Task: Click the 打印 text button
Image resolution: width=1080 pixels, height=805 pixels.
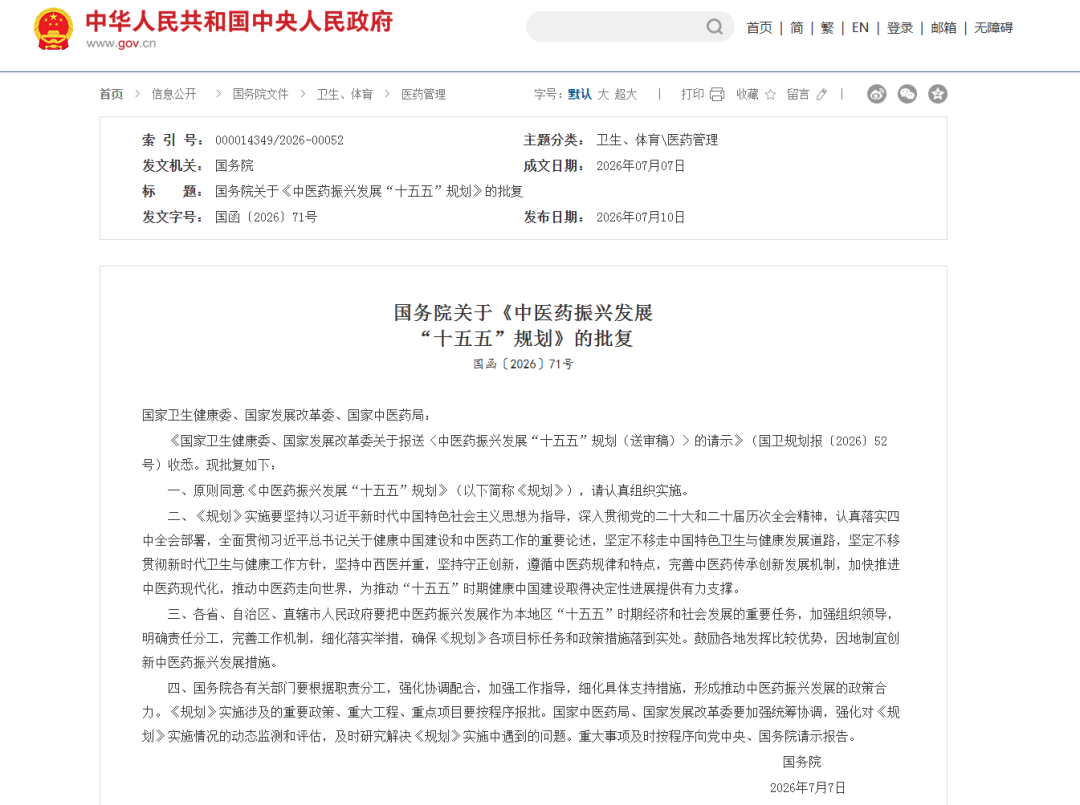Action: (692, 94)
